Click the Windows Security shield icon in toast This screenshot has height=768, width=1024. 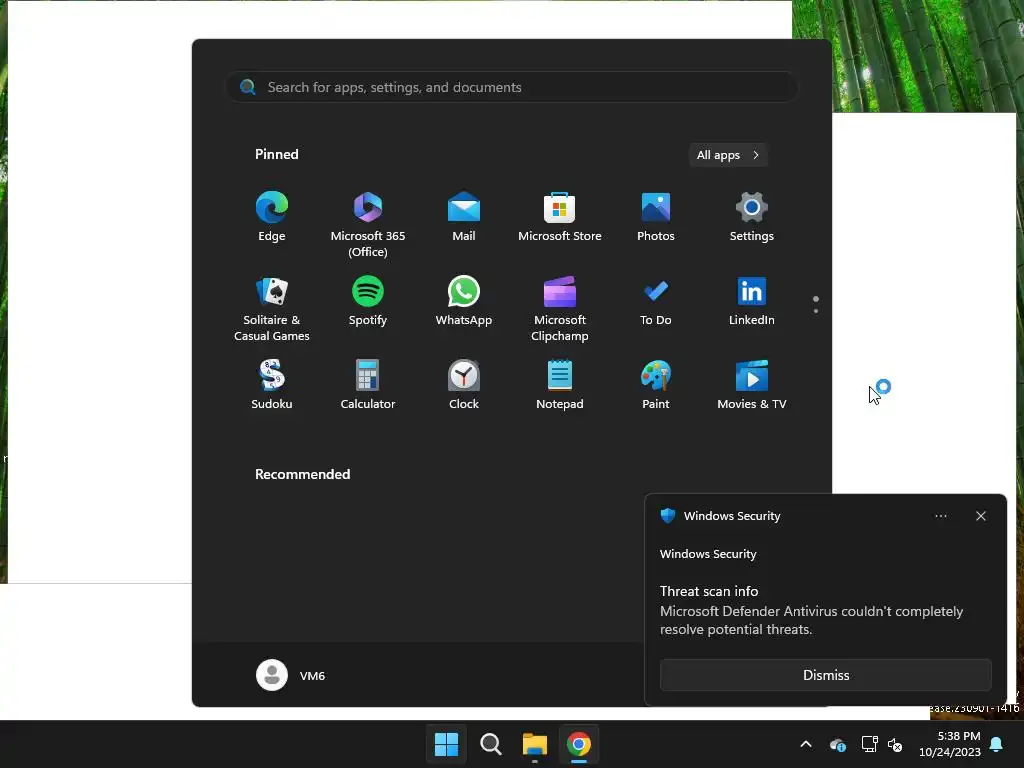[x=667, y=516]
